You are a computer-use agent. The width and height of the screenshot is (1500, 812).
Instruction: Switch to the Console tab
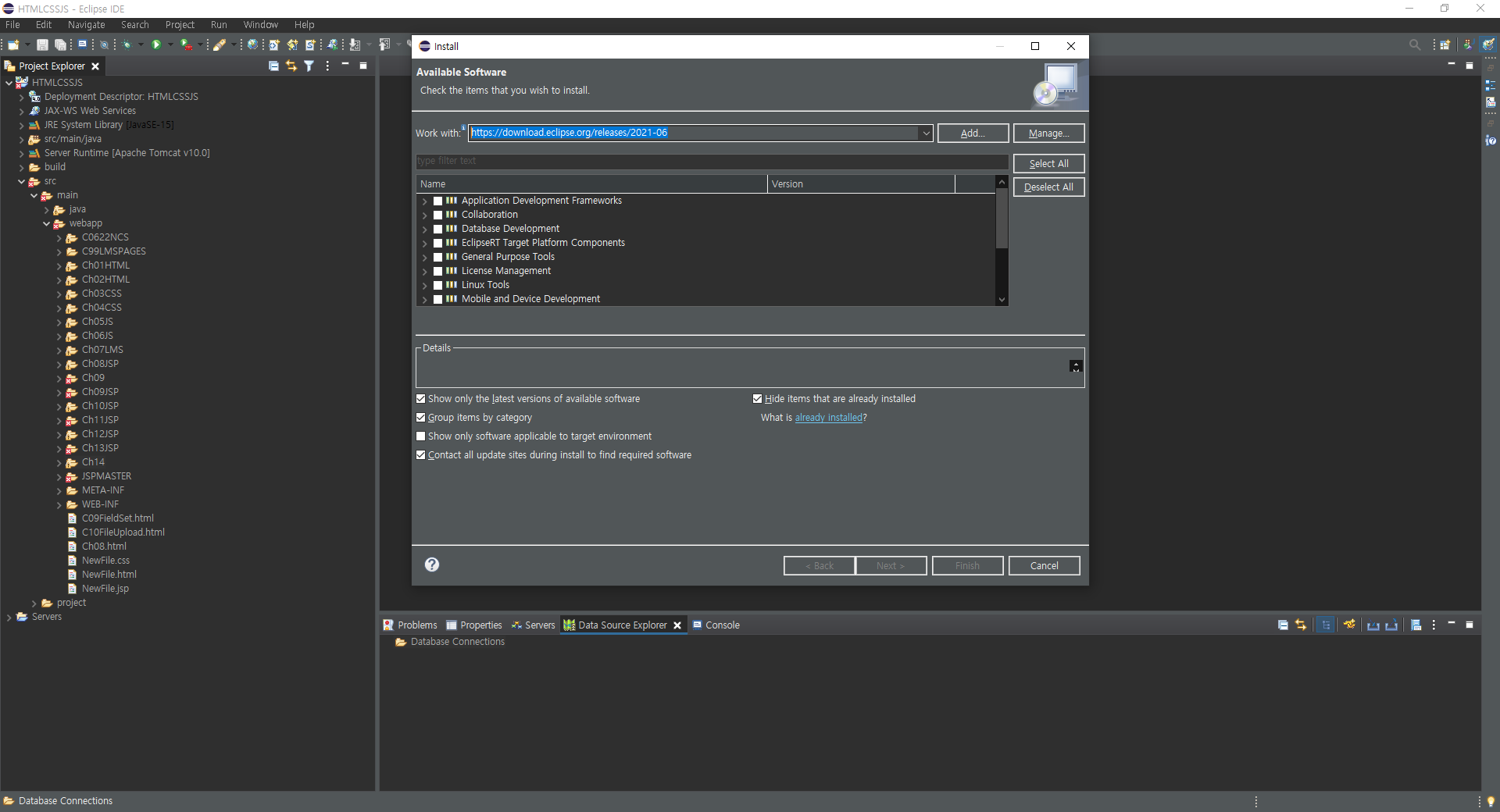click(716, 625)
